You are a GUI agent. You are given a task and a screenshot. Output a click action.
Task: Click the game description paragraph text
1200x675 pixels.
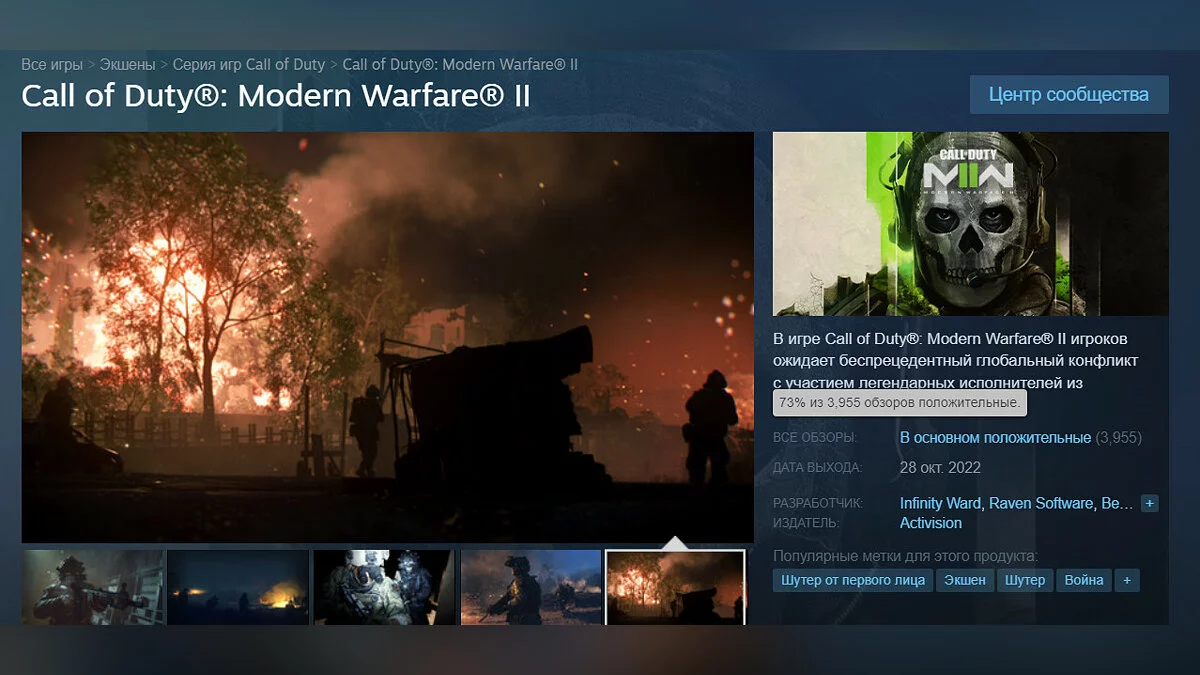(957, 360)
